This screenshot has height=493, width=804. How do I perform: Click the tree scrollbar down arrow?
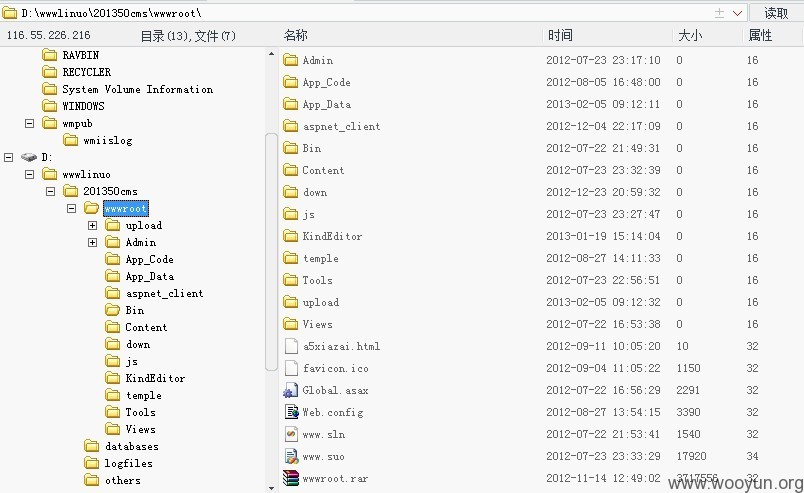tap(271, 488)
